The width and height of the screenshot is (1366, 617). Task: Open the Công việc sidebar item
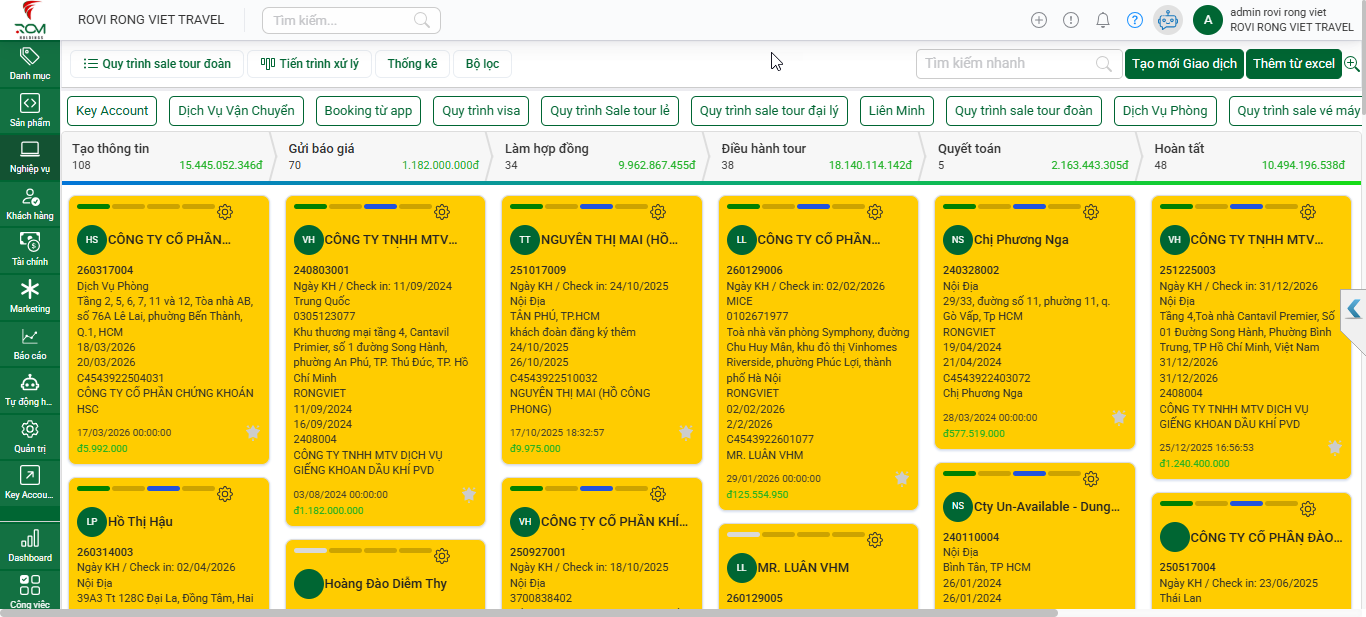pyautogui.click(x=29, y=592)
